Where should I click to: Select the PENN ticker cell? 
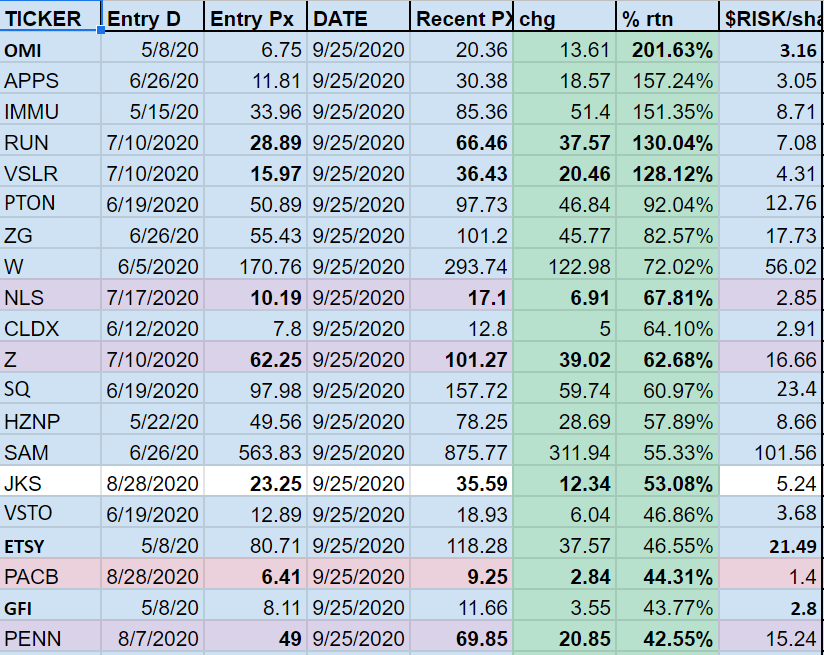click(x=50, y=638)
